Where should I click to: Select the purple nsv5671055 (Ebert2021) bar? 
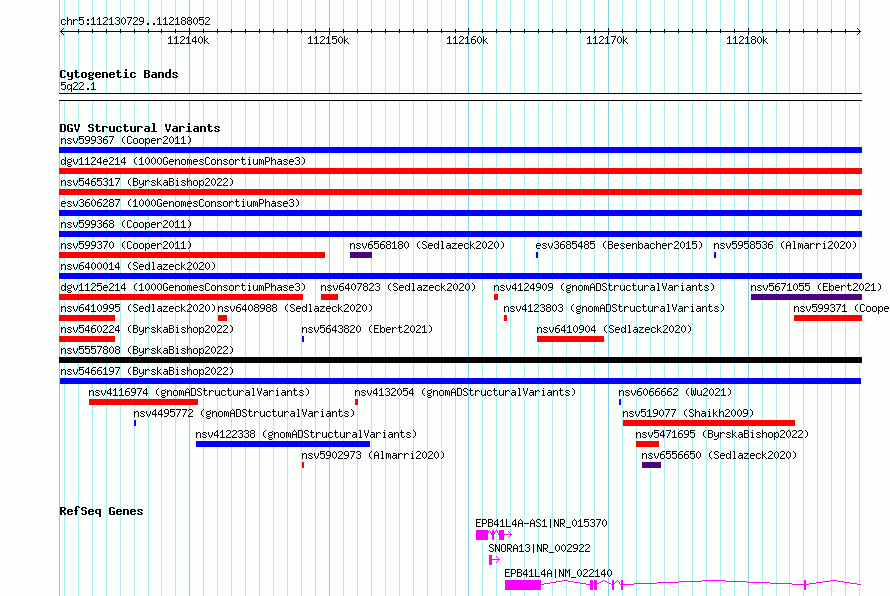click(806, 297)
